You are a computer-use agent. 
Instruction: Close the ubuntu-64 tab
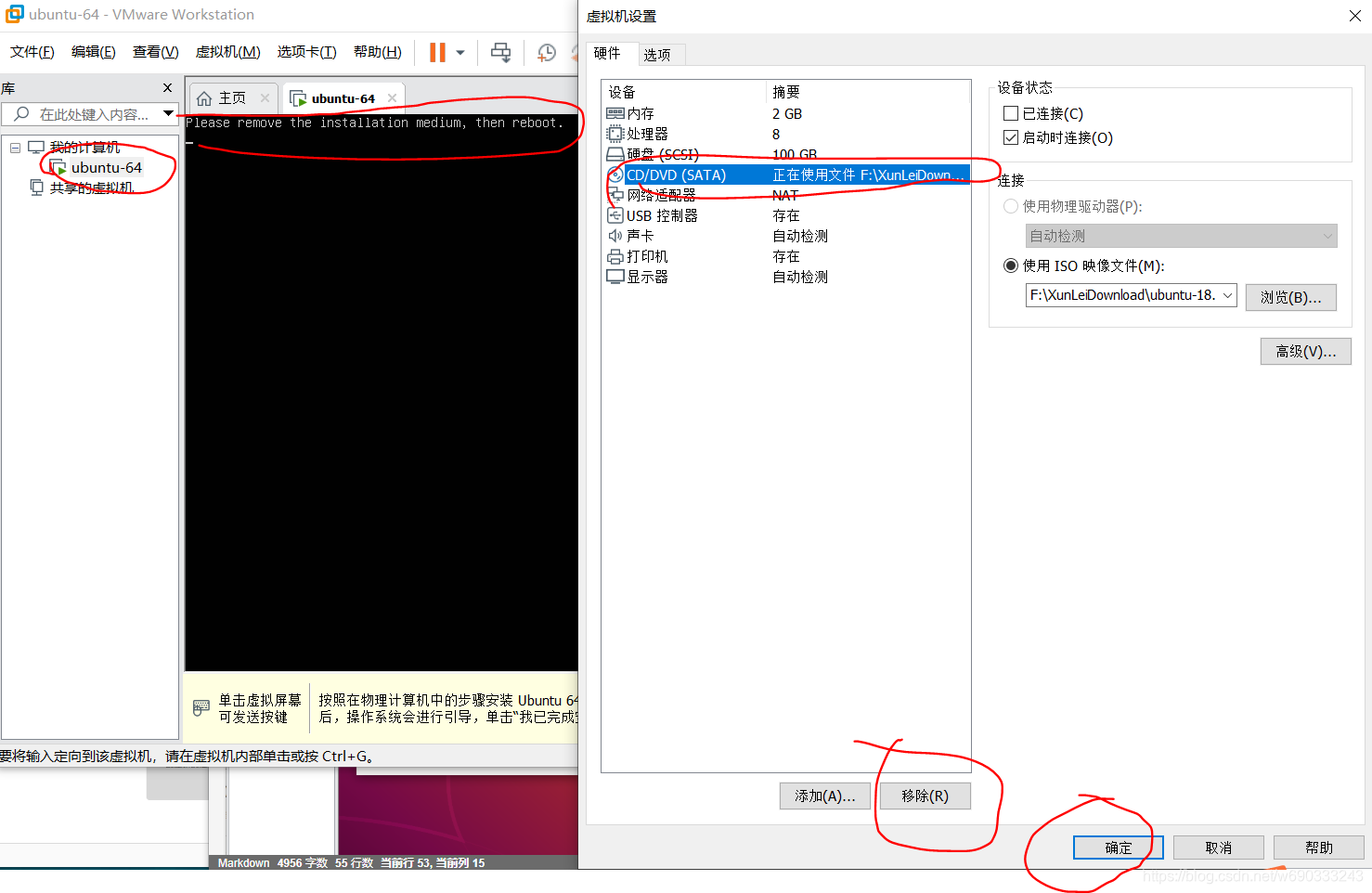tap(392, 97)
